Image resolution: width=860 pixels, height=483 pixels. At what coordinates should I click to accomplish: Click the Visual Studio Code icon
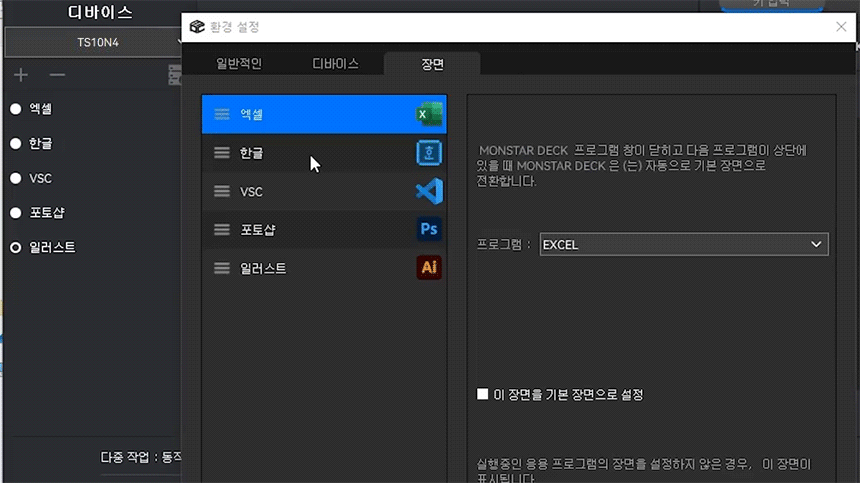[429, 191]
